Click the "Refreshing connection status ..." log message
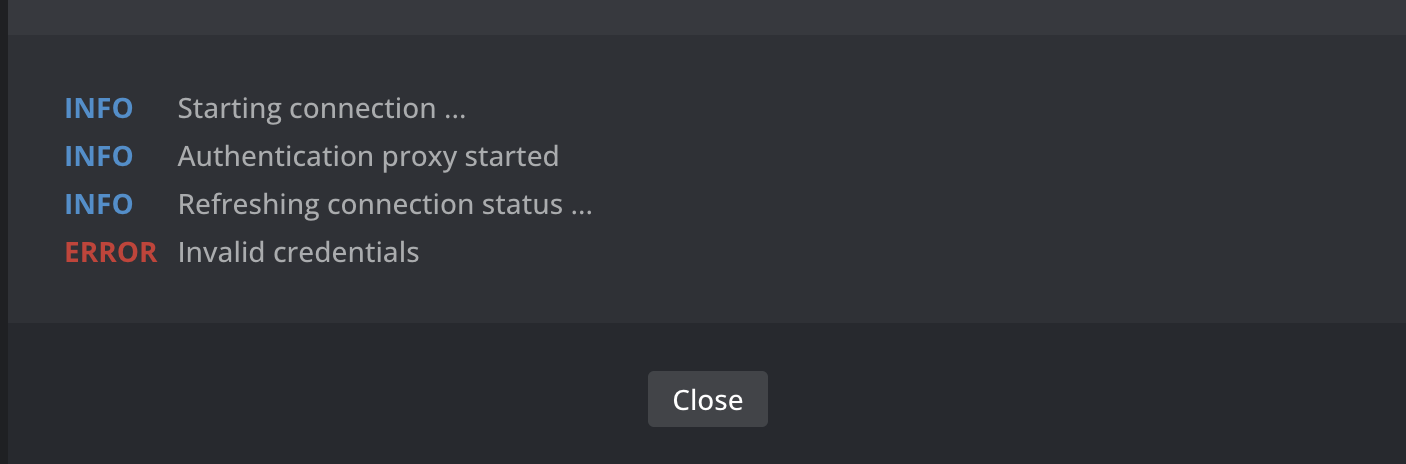The image size is (1406, 464). pos(385,205)
